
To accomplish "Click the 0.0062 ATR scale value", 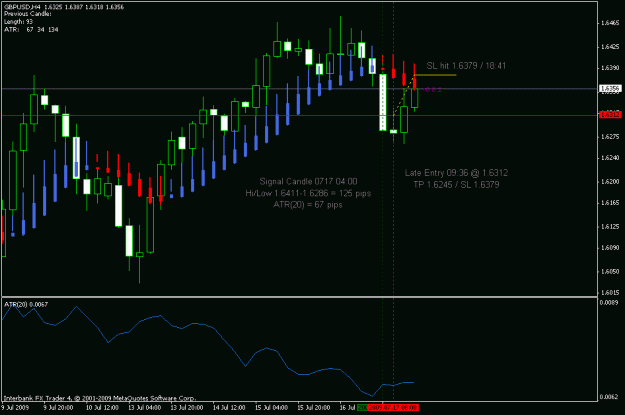I will click(609, 397).
